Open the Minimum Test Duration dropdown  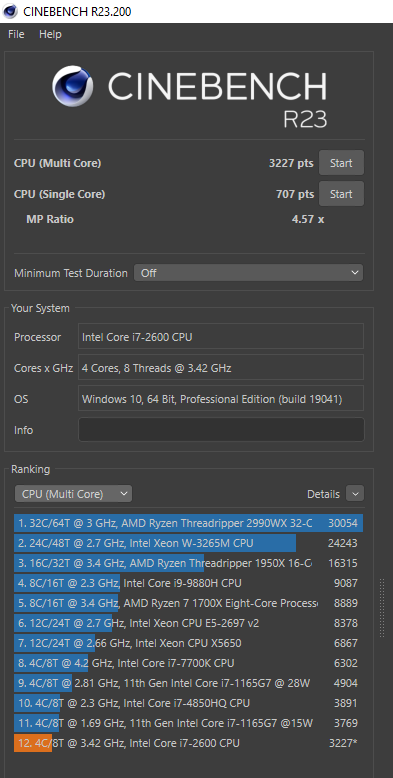click(248, 273)
